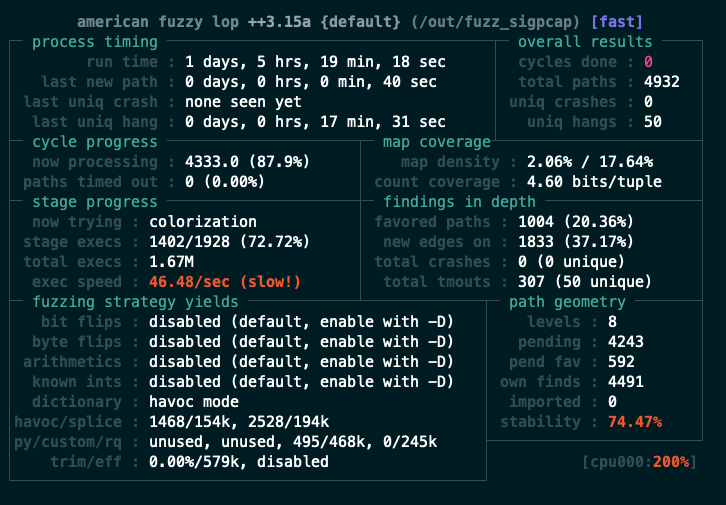Click trim/eff value '0.00%/579k, disabled'
This screenshot has height=505, width=726.
point(239,462)
